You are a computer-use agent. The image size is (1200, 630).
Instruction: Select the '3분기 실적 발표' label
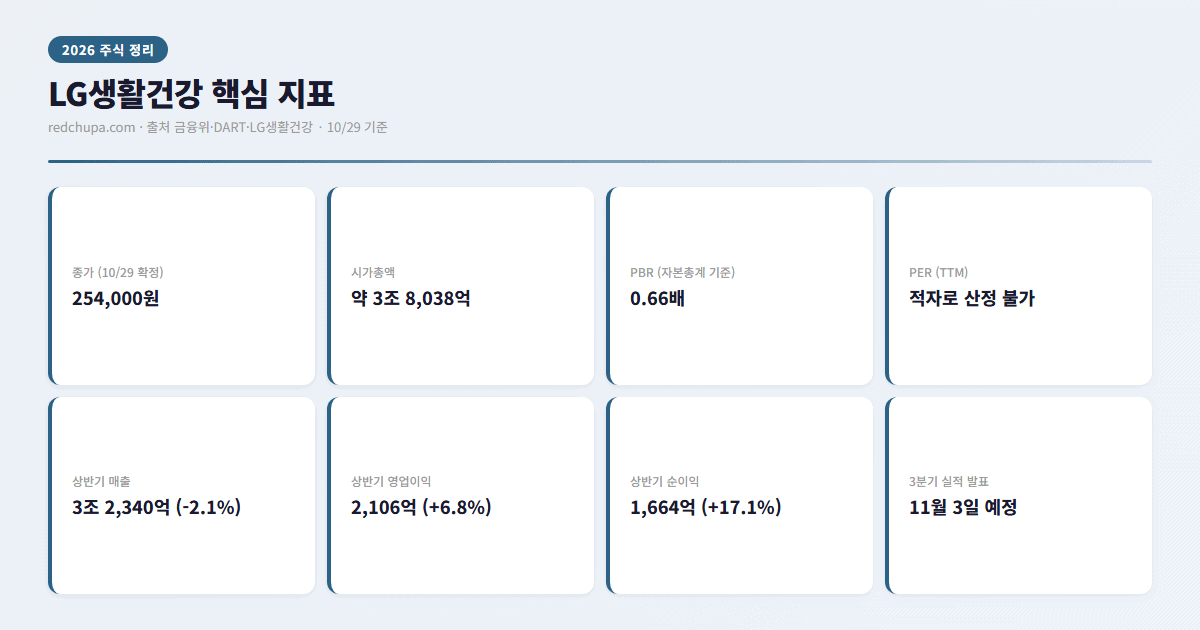click(949, 481)
